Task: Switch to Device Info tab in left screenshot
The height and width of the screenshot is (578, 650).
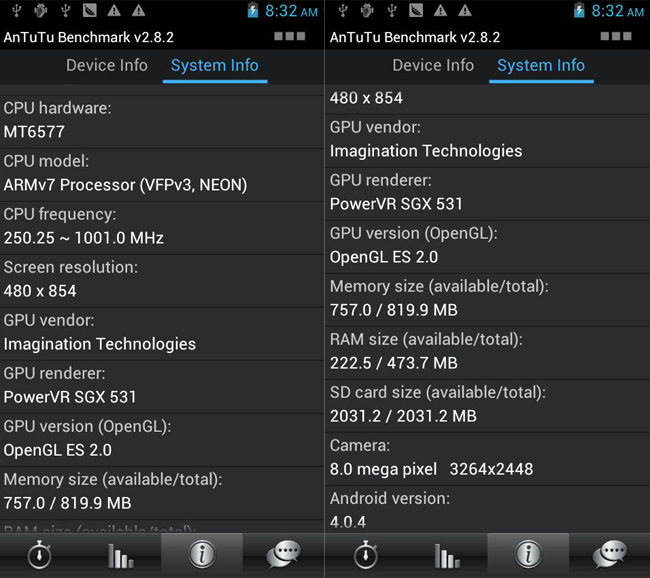Action: [107, 66]
